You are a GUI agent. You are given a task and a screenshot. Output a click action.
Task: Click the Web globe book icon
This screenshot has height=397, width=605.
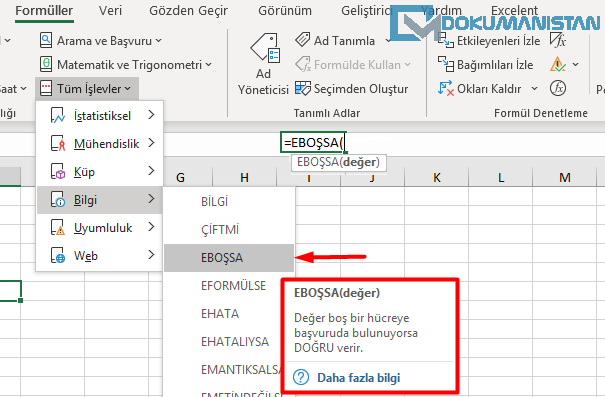(58, 256)
